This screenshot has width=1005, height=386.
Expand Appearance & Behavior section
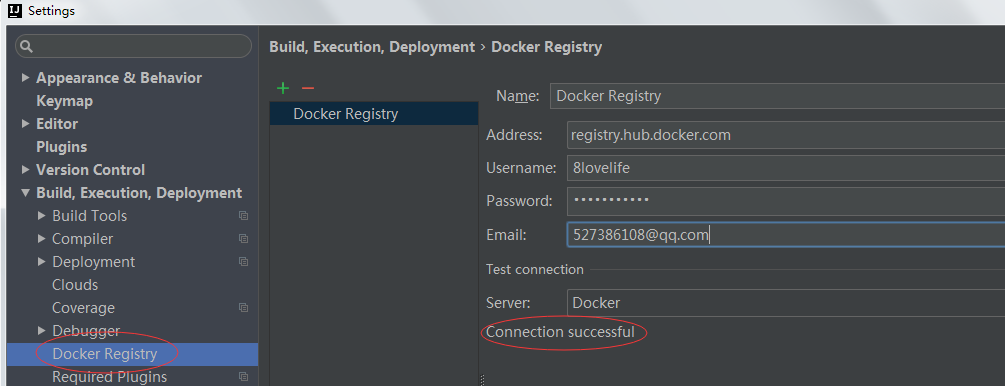tap(26, 78)
